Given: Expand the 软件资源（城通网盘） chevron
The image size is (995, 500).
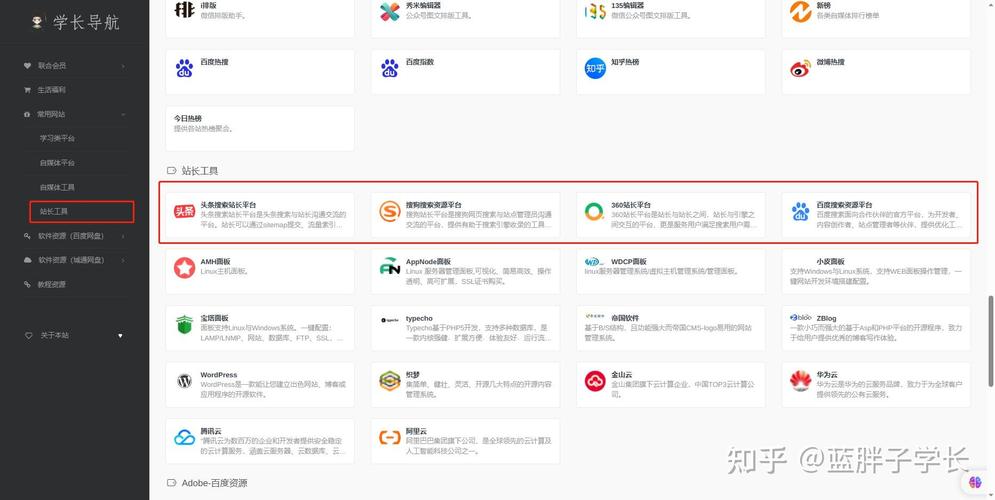Looking at the screenshot, I should 123,260.
